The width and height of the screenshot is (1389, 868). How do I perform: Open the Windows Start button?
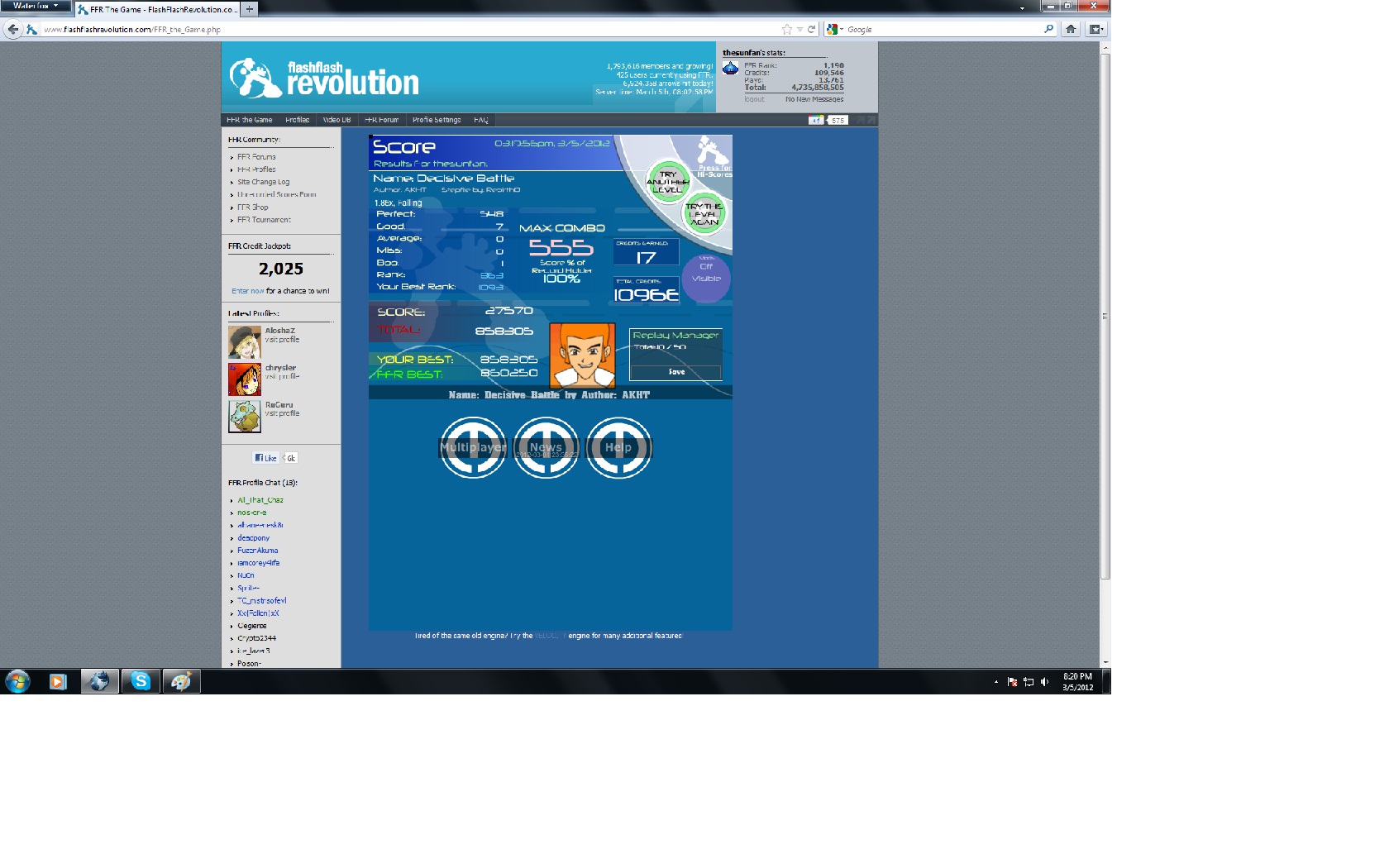coord(17,682)
